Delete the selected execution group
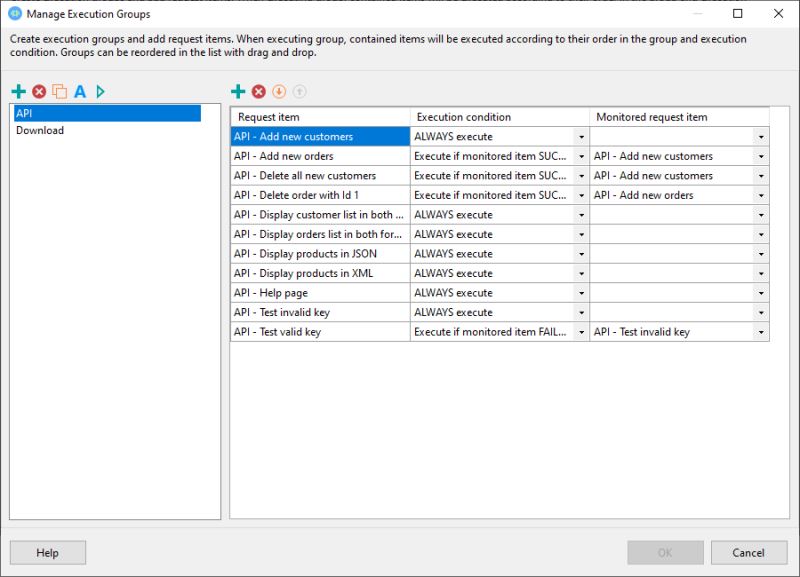 [x=39, y=92]
